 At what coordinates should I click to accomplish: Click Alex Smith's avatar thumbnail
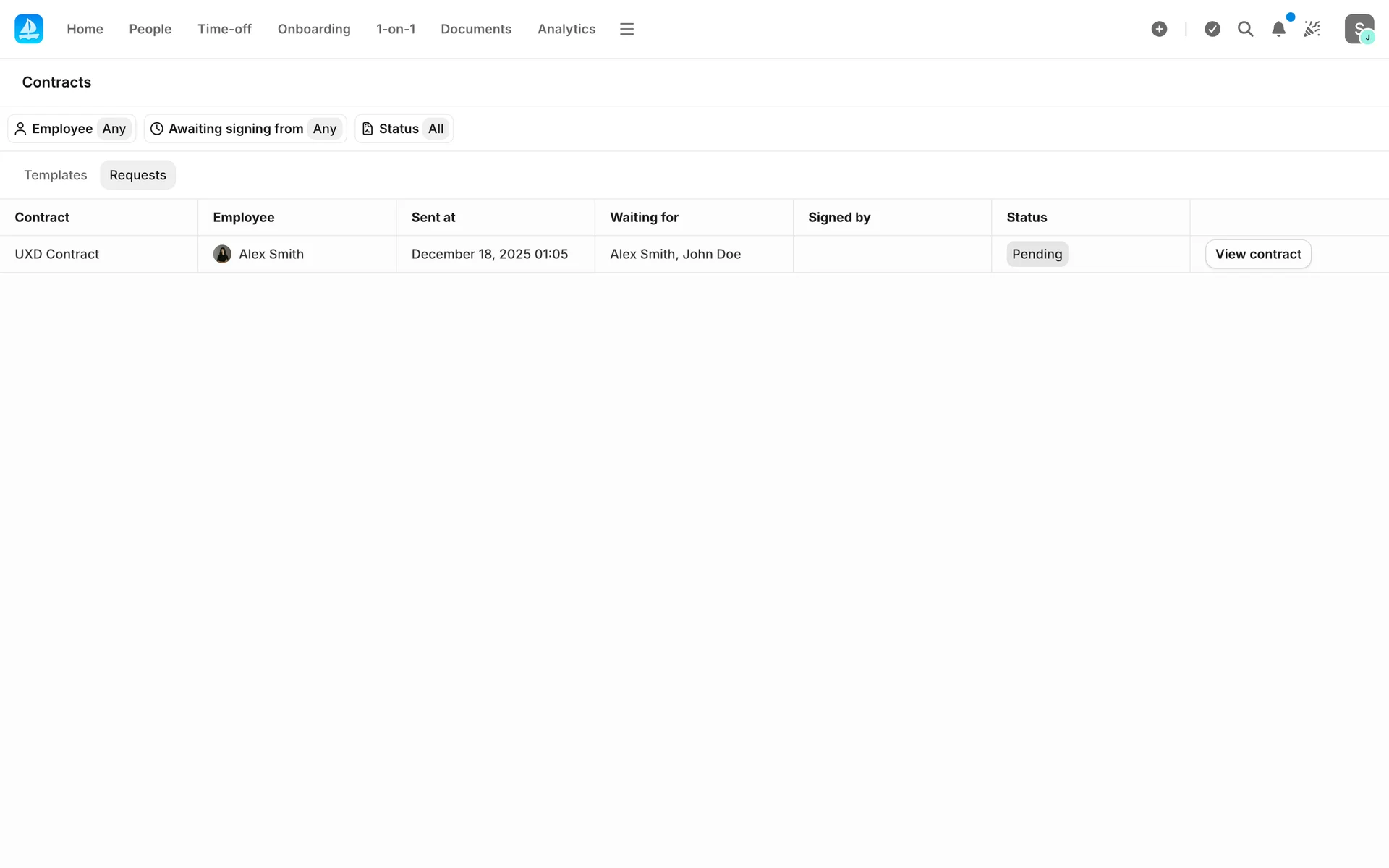(x=222, y=254)
